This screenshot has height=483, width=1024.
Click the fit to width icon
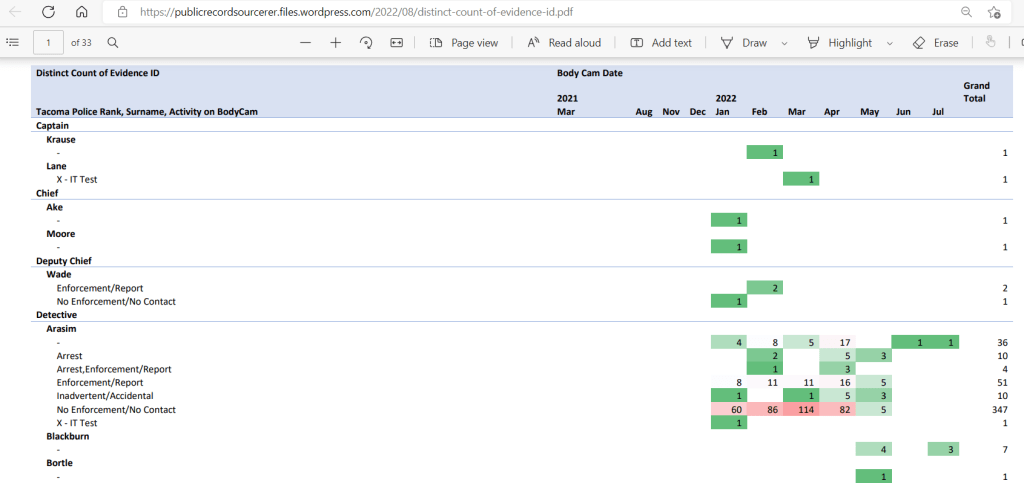click(x=397, y=43)
